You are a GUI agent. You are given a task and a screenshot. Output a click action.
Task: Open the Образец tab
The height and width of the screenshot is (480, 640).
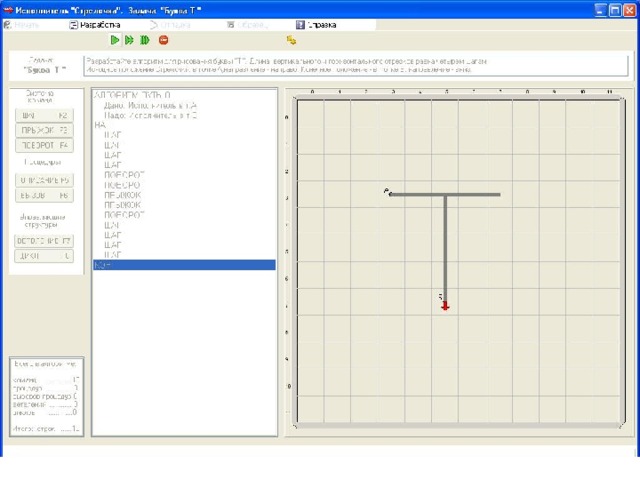(247, 25)
